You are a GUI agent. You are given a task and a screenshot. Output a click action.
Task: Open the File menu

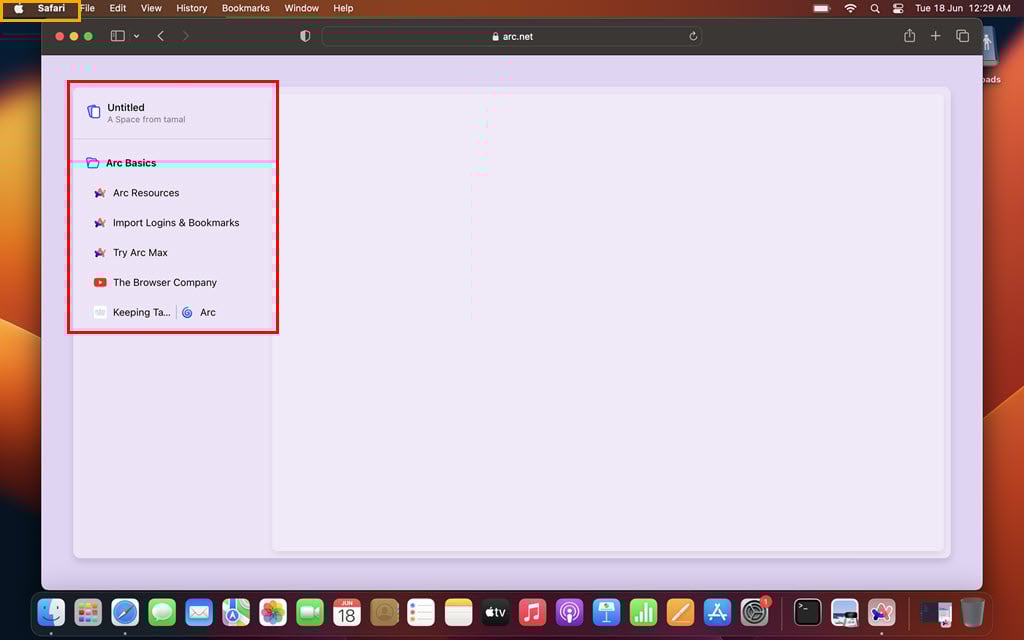(88, 8)
